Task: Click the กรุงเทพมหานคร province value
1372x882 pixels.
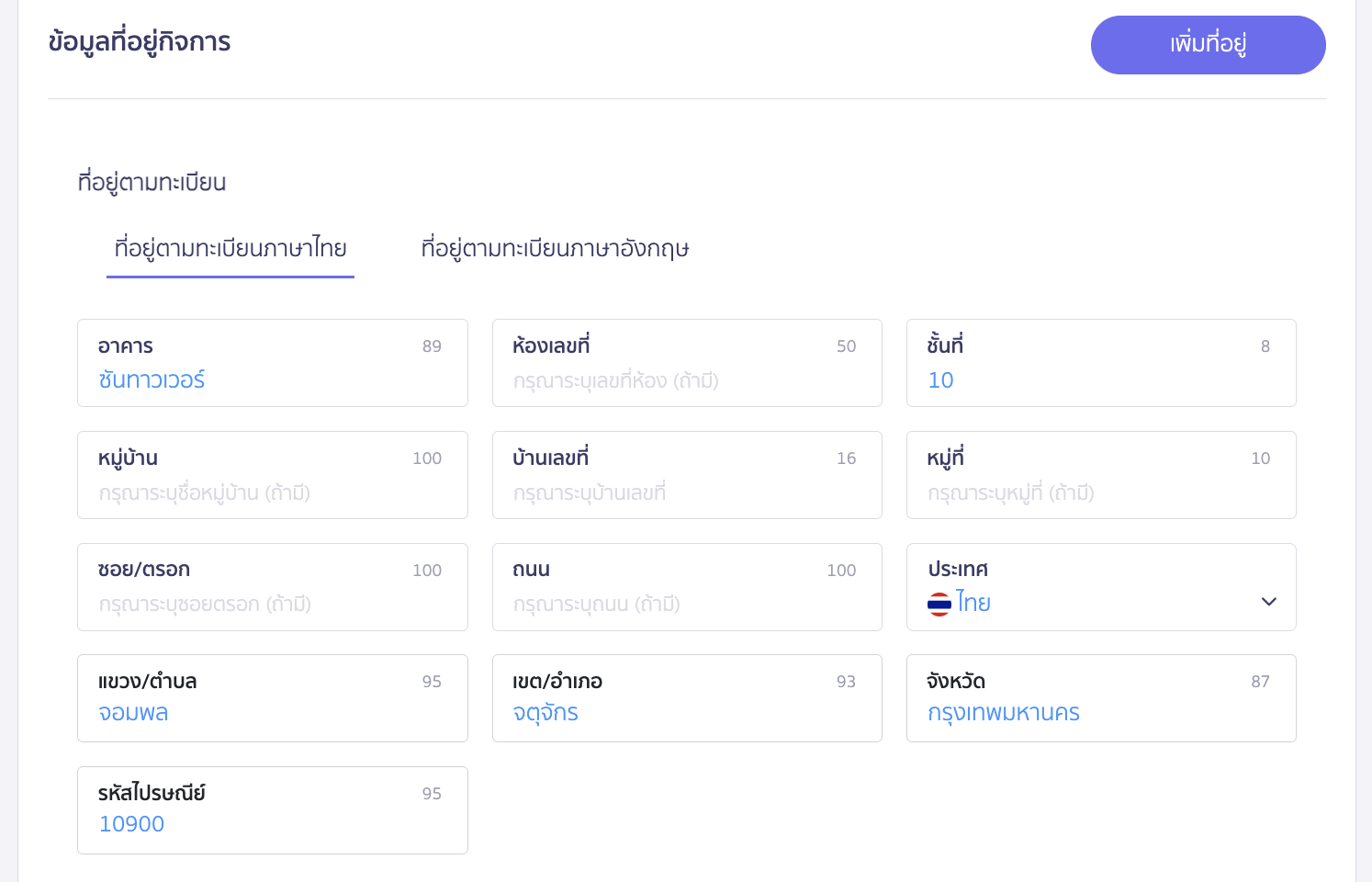Action: point(1003,713)
